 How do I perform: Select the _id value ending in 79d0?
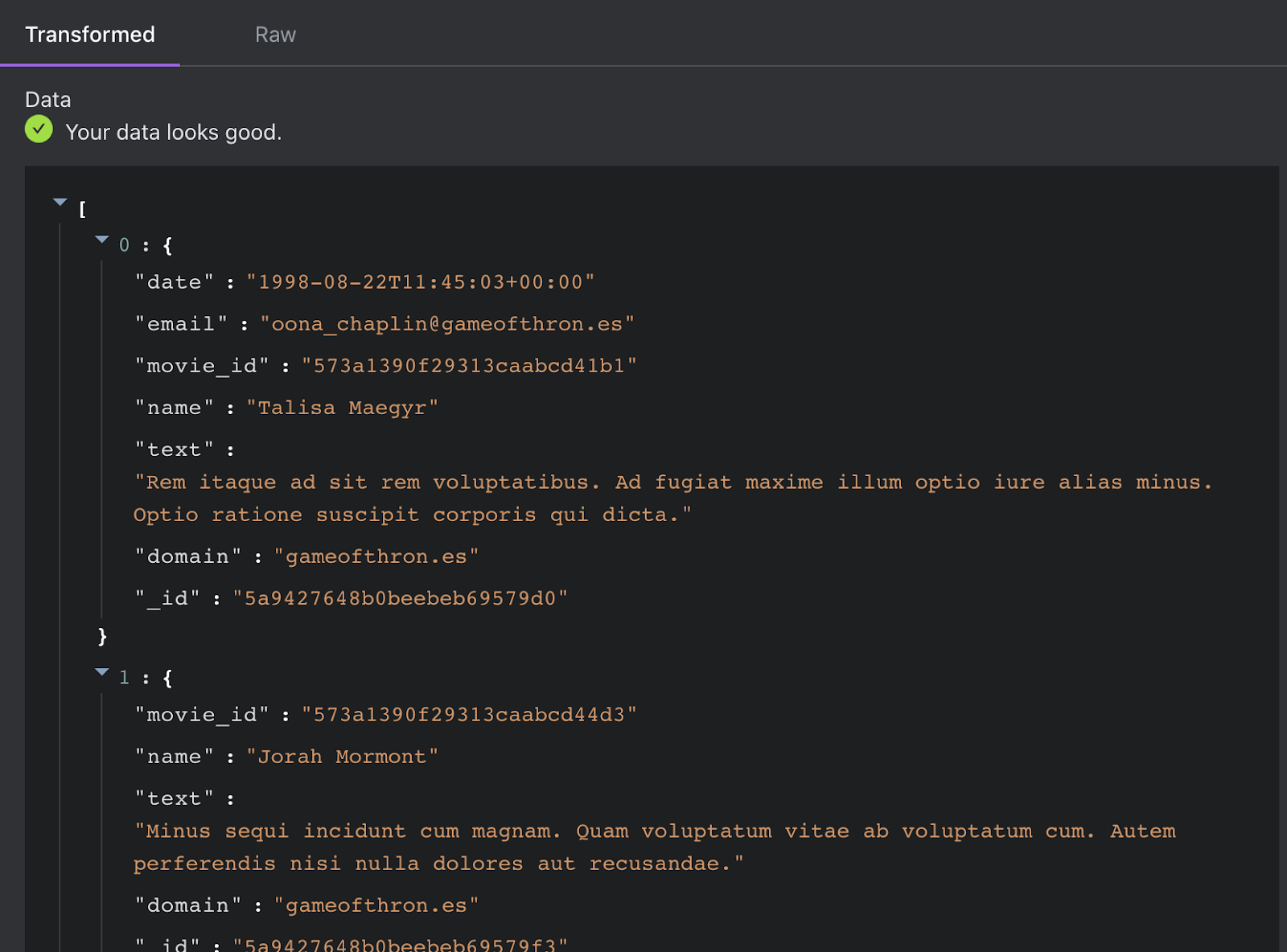click(x=400, y=598)
